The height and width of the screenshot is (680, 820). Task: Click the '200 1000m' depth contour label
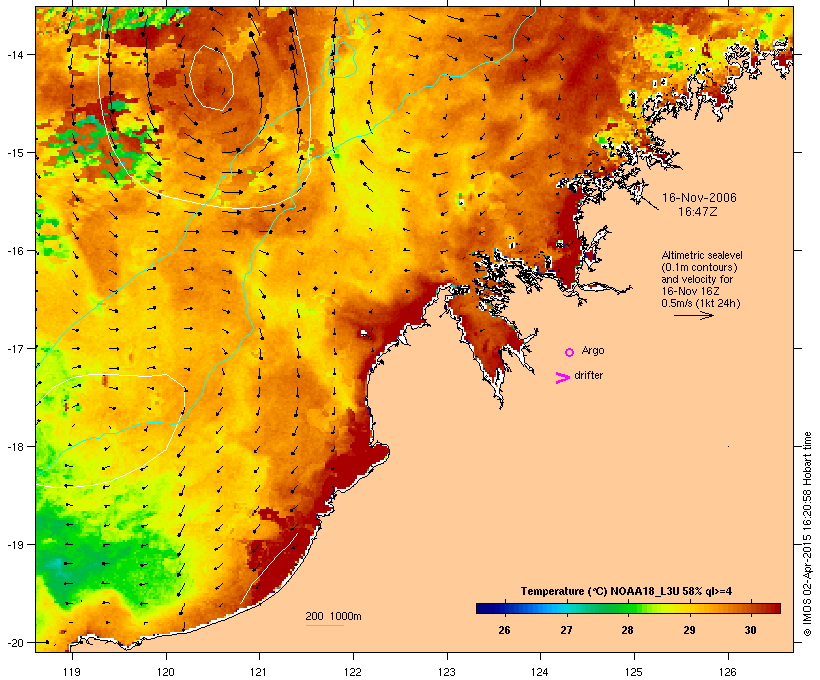point(333,616)
